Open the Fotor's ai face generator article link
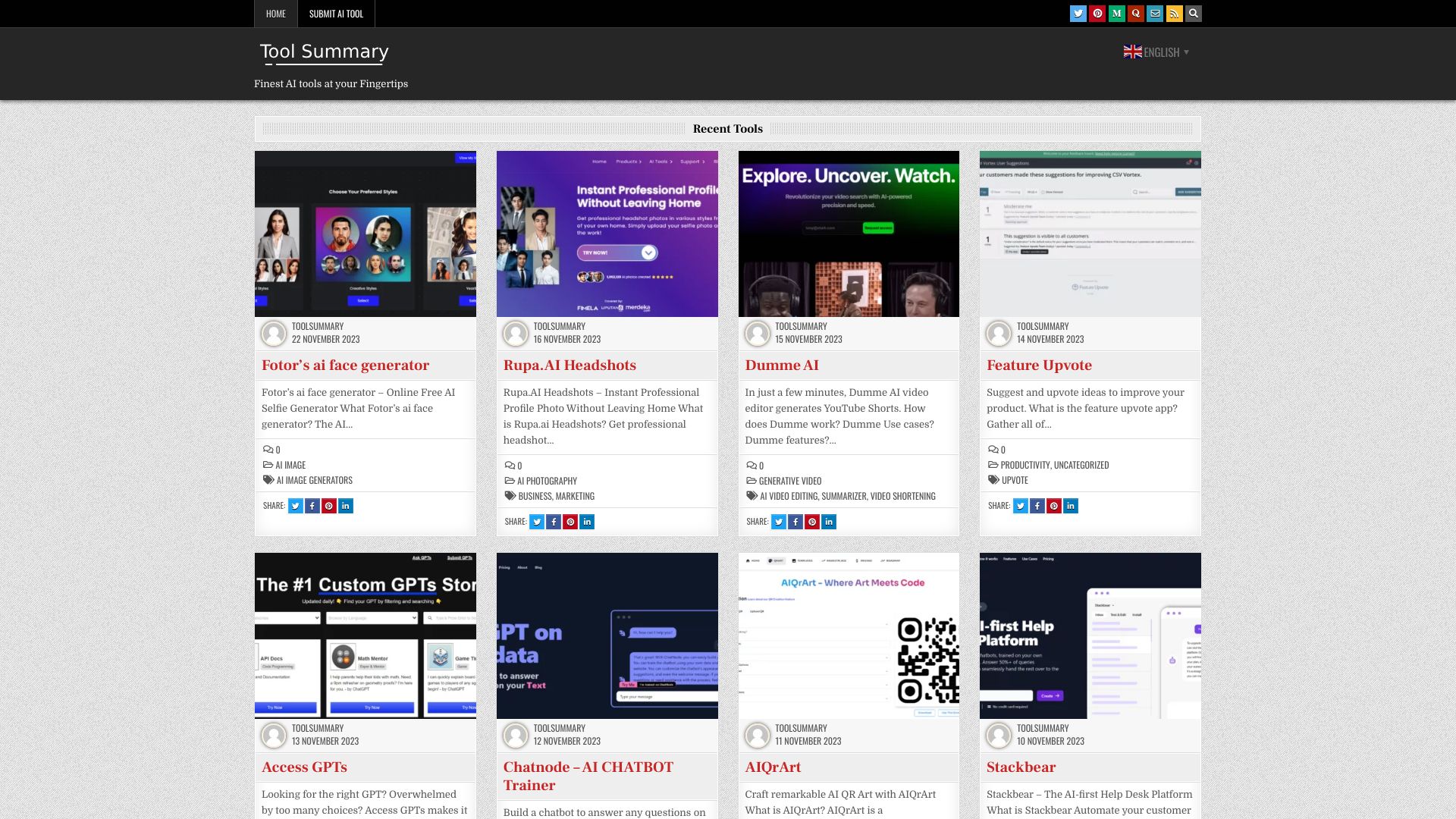 345,365
